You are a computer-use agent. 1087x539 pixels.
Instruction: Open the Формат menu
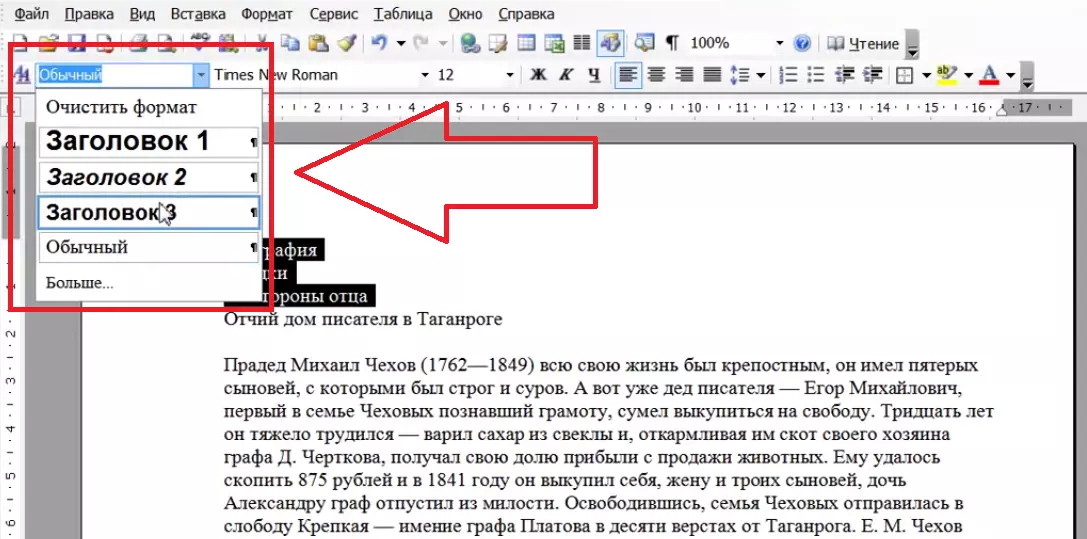[267, 14]
